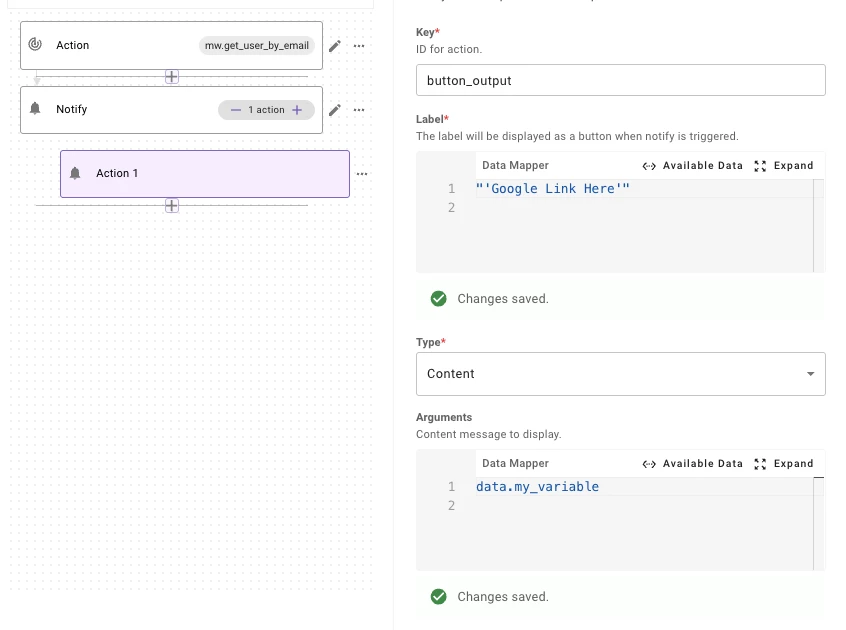This screenshot has width=846, height=630.
Task: Open the Notify step's more options menu
Action: click(x=359, y=110)
